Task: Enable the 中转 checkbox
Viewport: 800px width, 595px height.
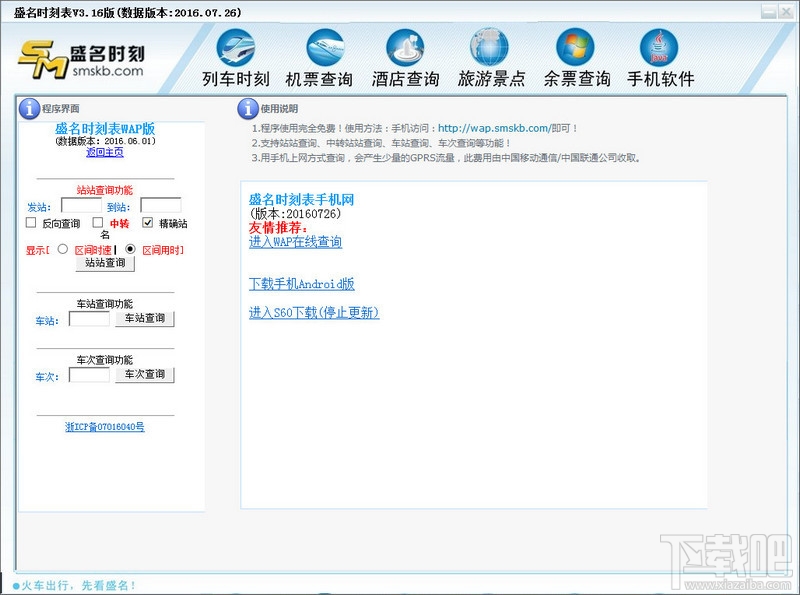Action: pos(98,222)
